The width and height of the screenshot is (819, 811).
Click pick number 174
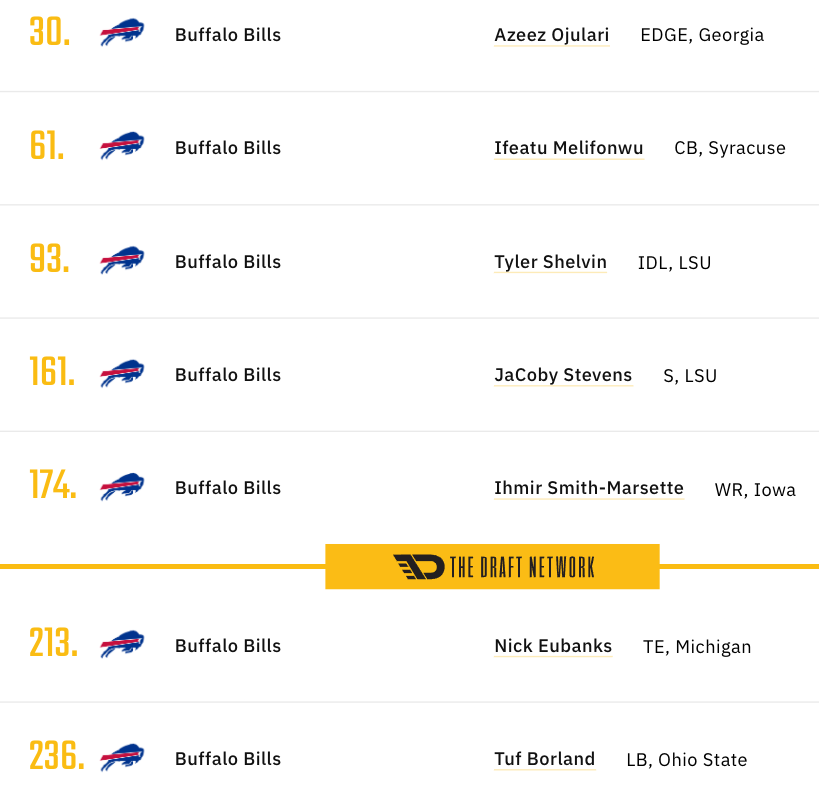53,485
